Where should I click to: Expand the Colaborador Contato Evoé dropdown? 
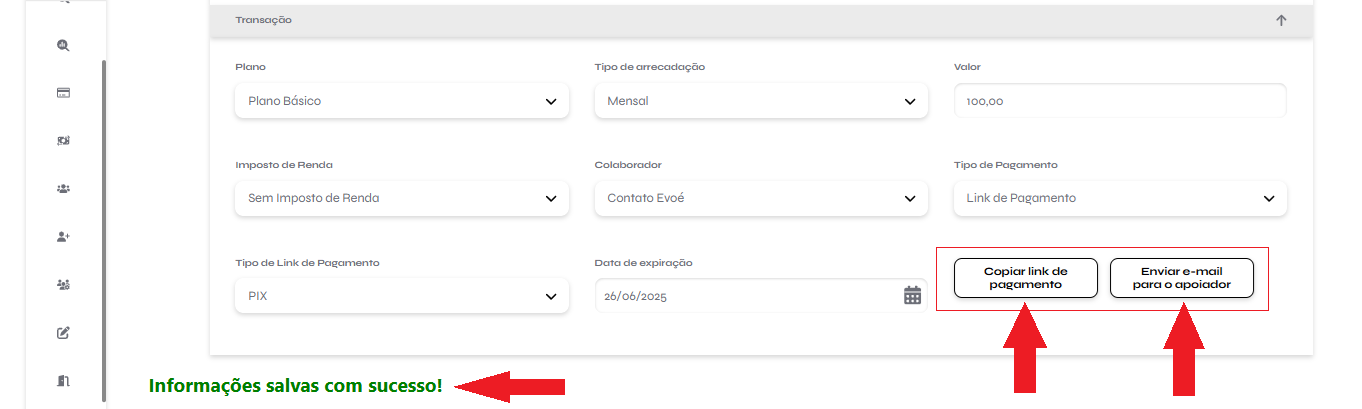[x=761, y=198]
